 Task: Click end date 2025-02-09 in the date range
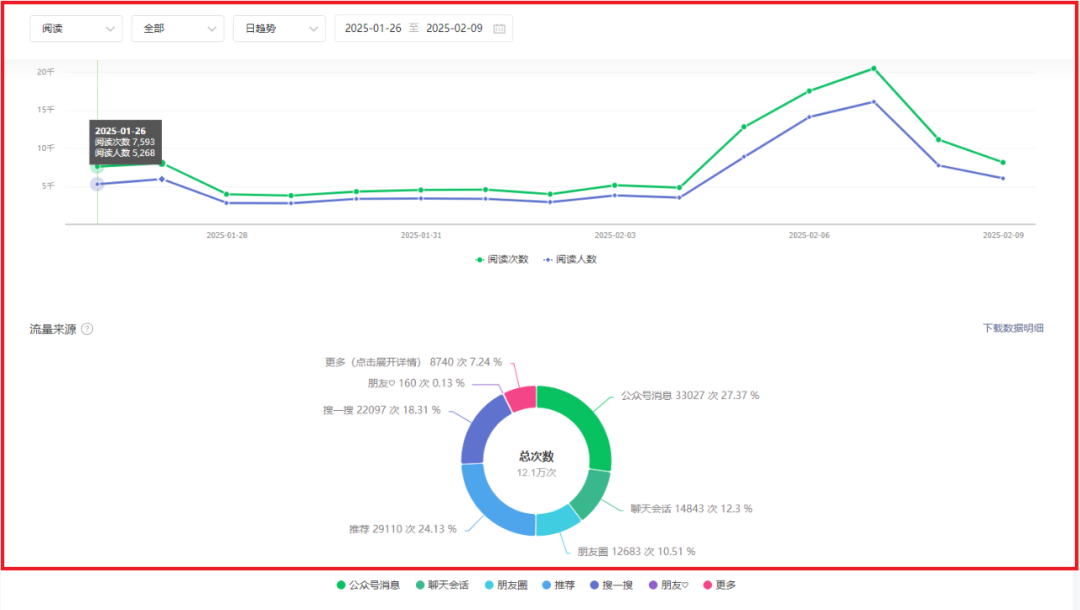(x=454, y=29)
